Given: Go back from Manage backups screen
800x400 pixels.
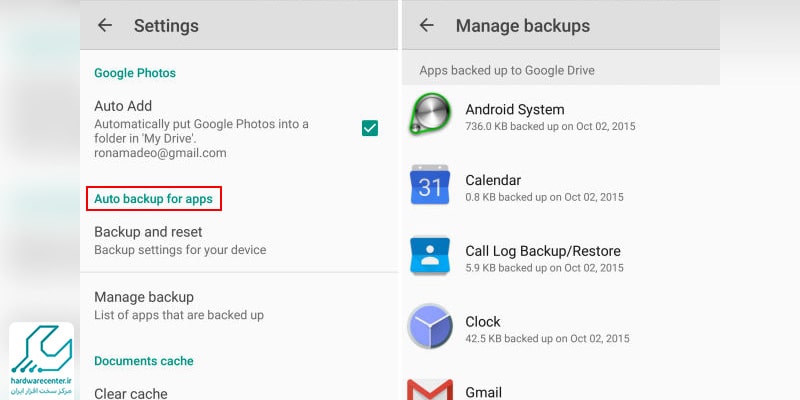Looking at the screenshot, I should point(426,25).
